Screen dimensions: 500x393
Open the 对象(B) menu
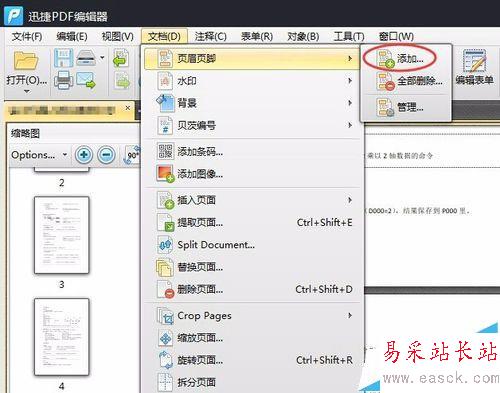tap(303, 36)
